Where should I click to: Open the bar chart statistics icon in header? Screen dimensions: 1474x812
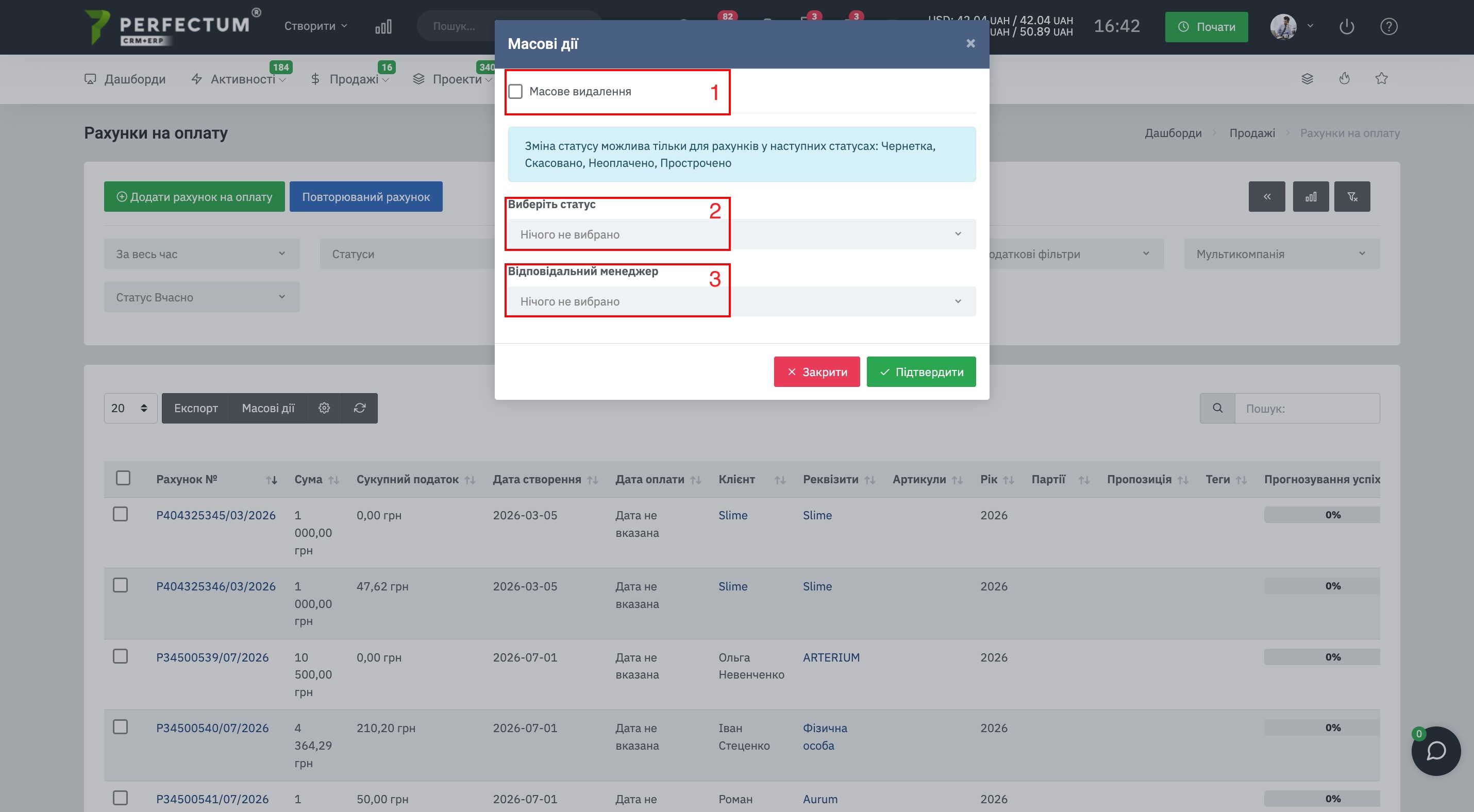point(383,26)
